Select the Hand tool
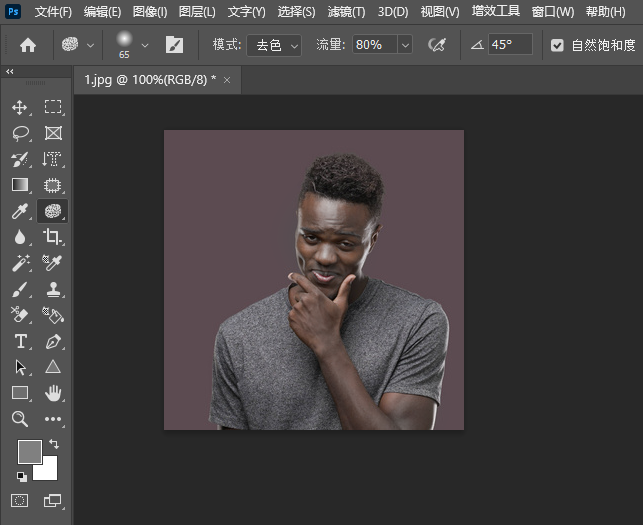This screenshot has height=525, width=643. point(53,393)
